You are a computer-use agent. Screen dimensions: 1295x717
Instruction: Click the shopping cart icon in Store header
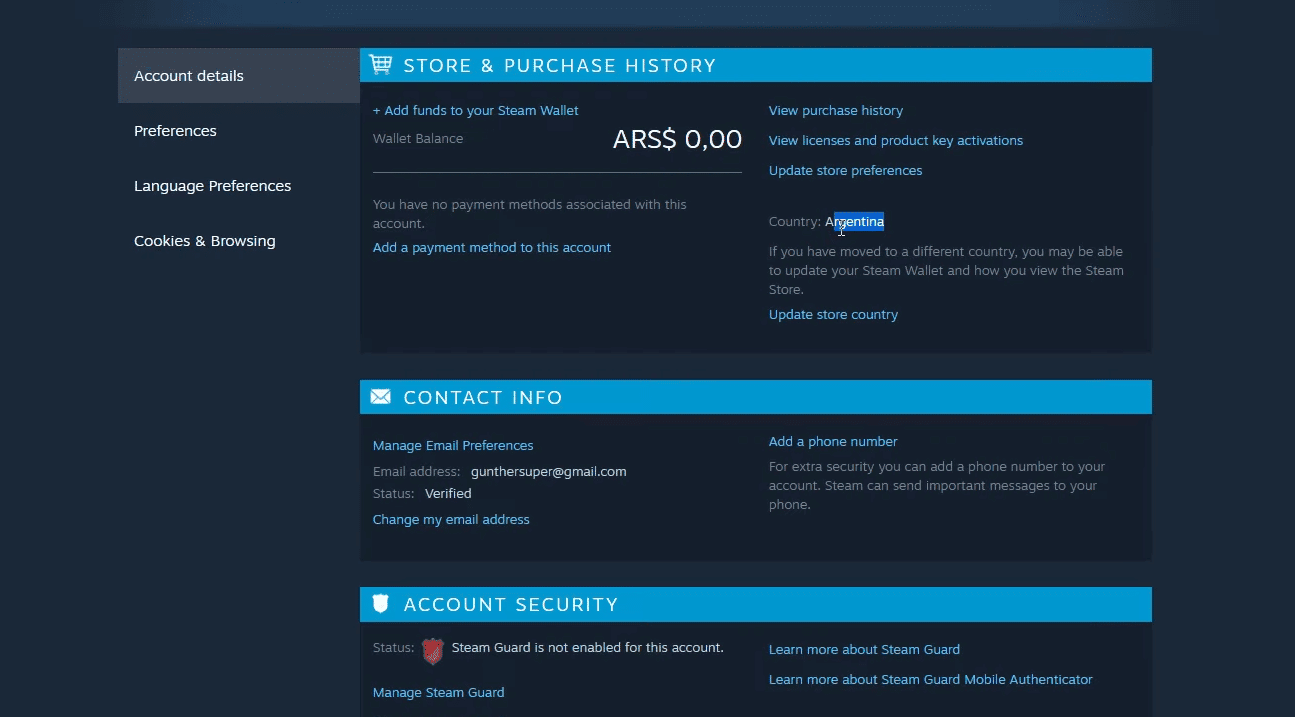(x=380, y=65)
